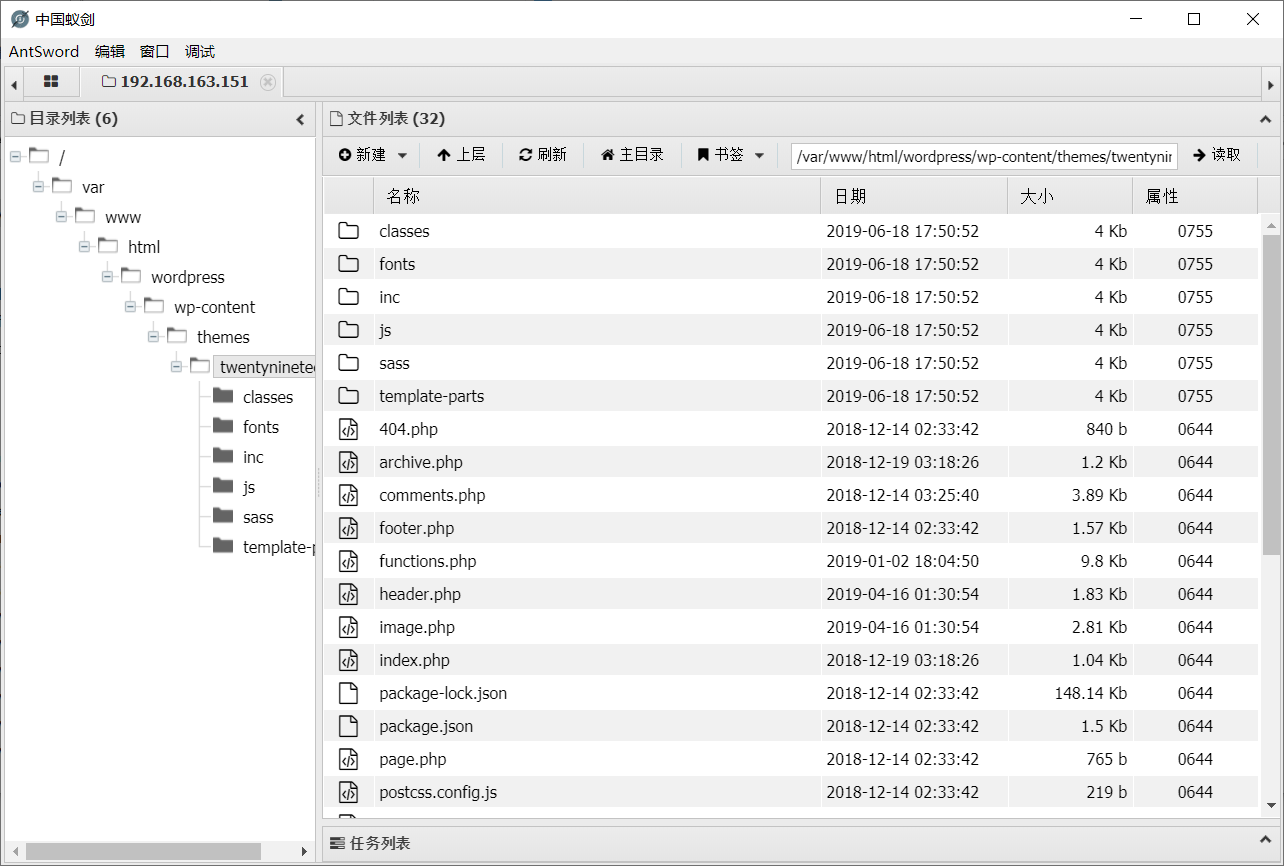This screenshot has height=866, width=1284.
Task: Select inc folder in directory tree
Action: [x=253, y=457]
